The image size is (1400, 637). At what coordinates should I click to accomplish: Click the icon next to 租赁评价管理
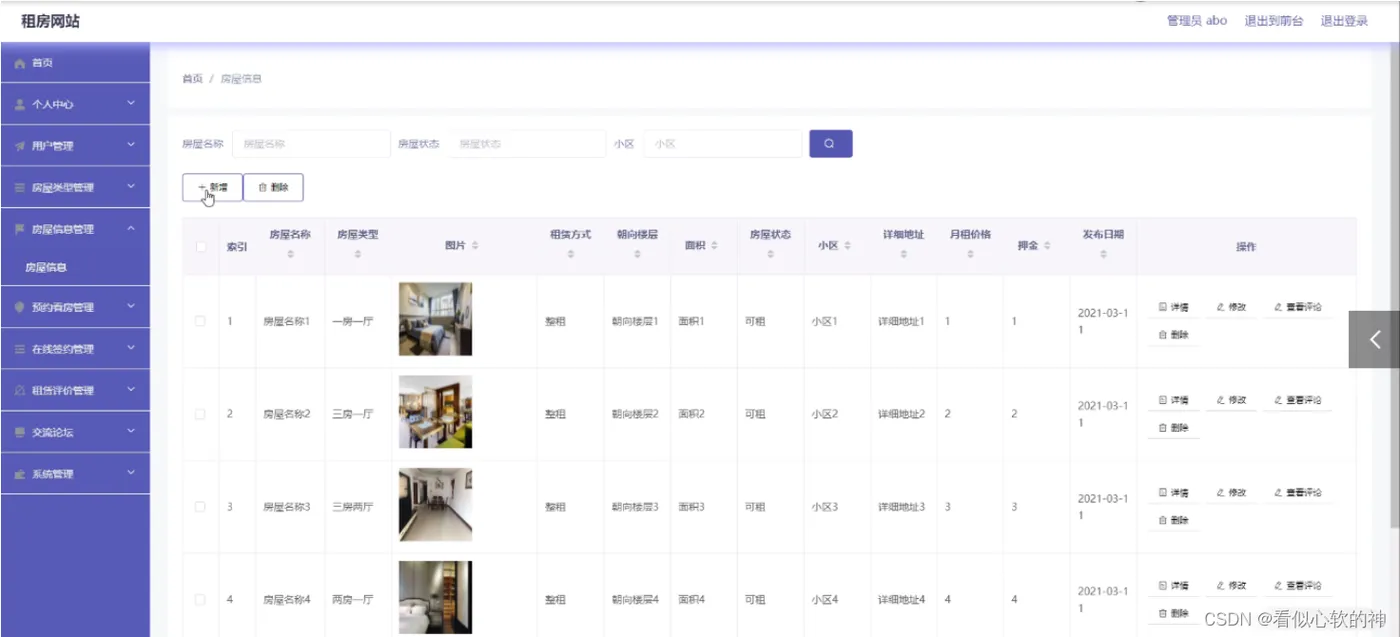[20, 391]
